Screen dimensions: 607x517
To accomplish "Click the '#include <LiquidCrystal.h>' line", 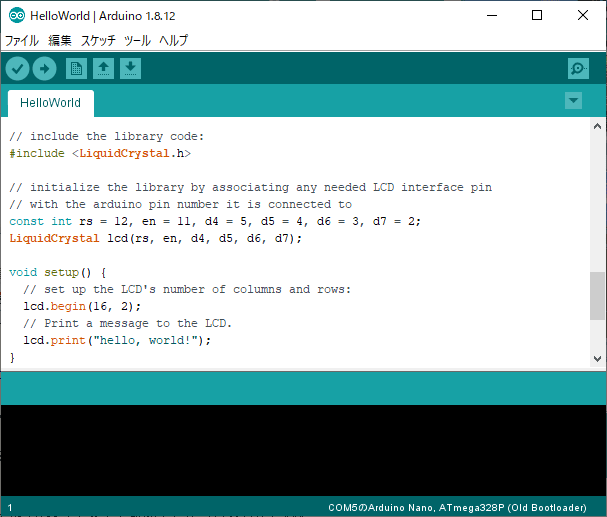I will (100, 154).
